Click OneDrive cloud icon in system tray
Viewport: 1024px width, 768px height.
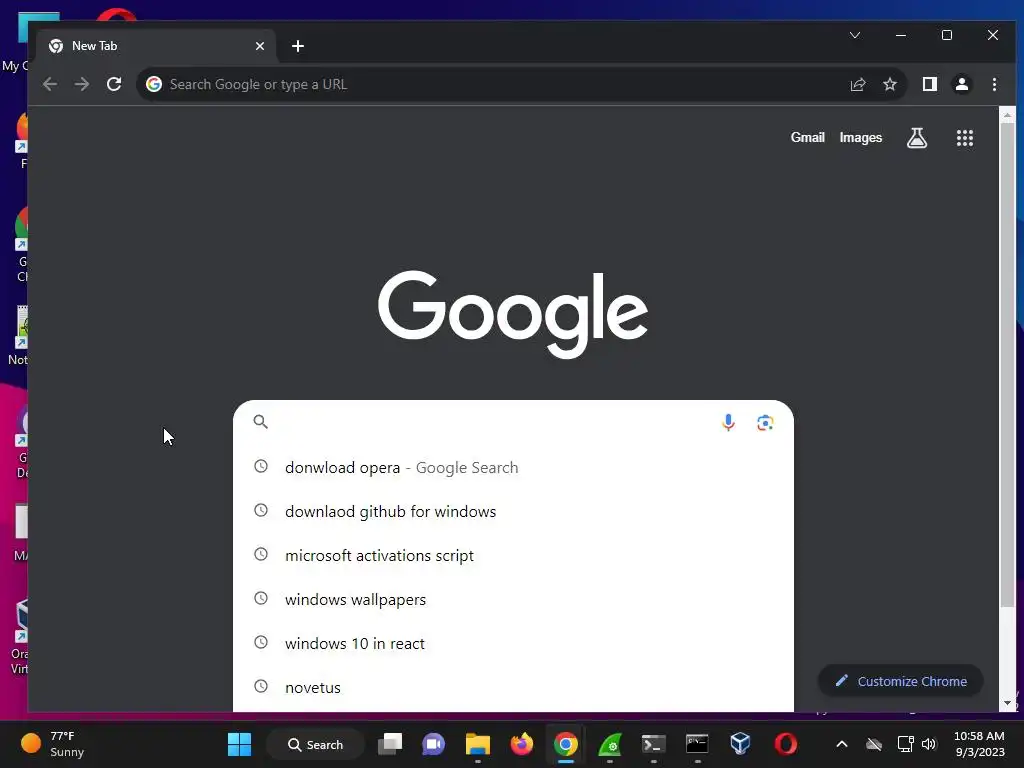coord(874,744)
